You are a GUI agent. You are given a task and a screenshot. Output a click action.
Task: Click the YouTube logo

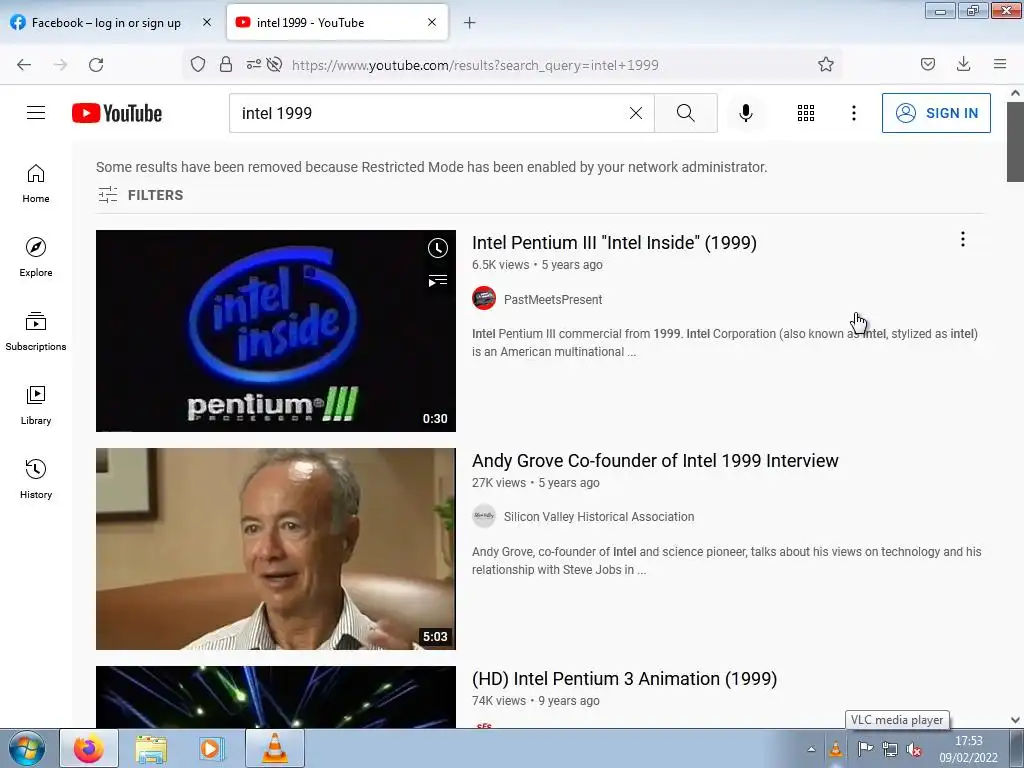click(117, 113)
